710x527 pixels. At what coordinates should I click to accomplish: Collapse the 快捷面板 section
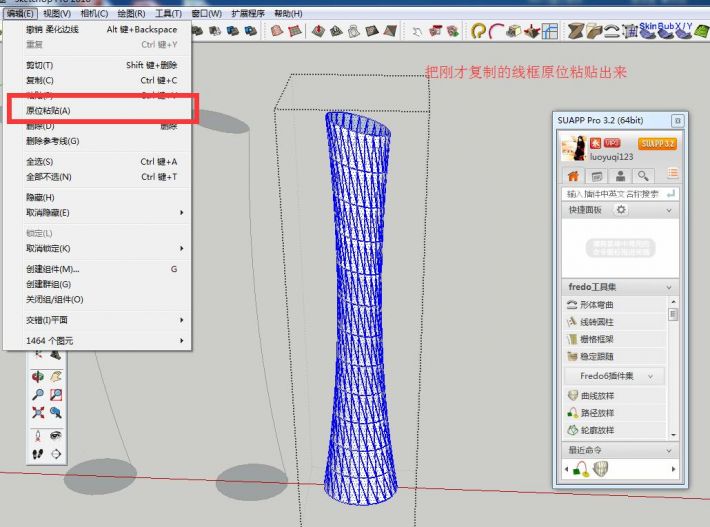[x=669, y=211]
